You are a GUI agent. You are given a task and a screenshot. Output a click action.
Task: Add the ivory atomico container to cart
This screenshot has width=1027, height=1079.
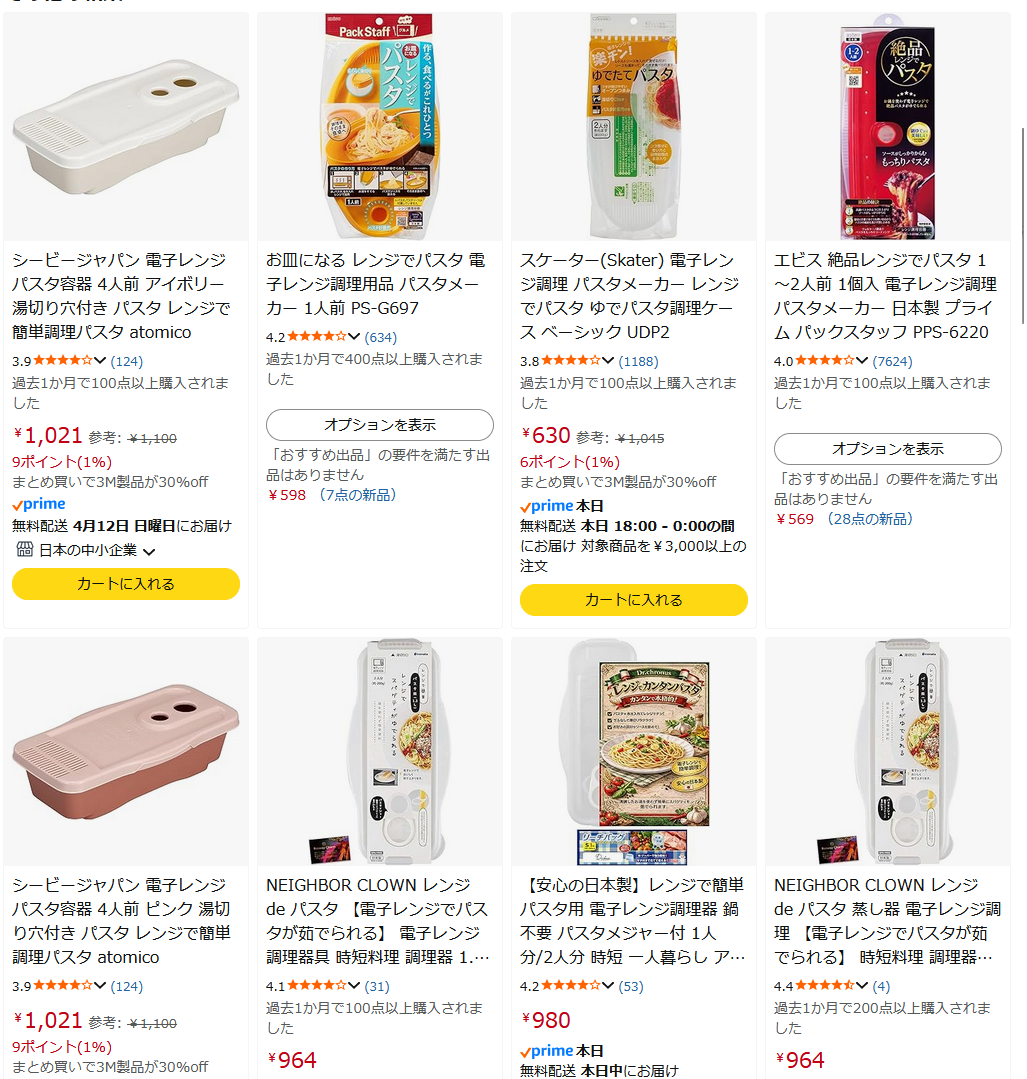pos(126,584)
